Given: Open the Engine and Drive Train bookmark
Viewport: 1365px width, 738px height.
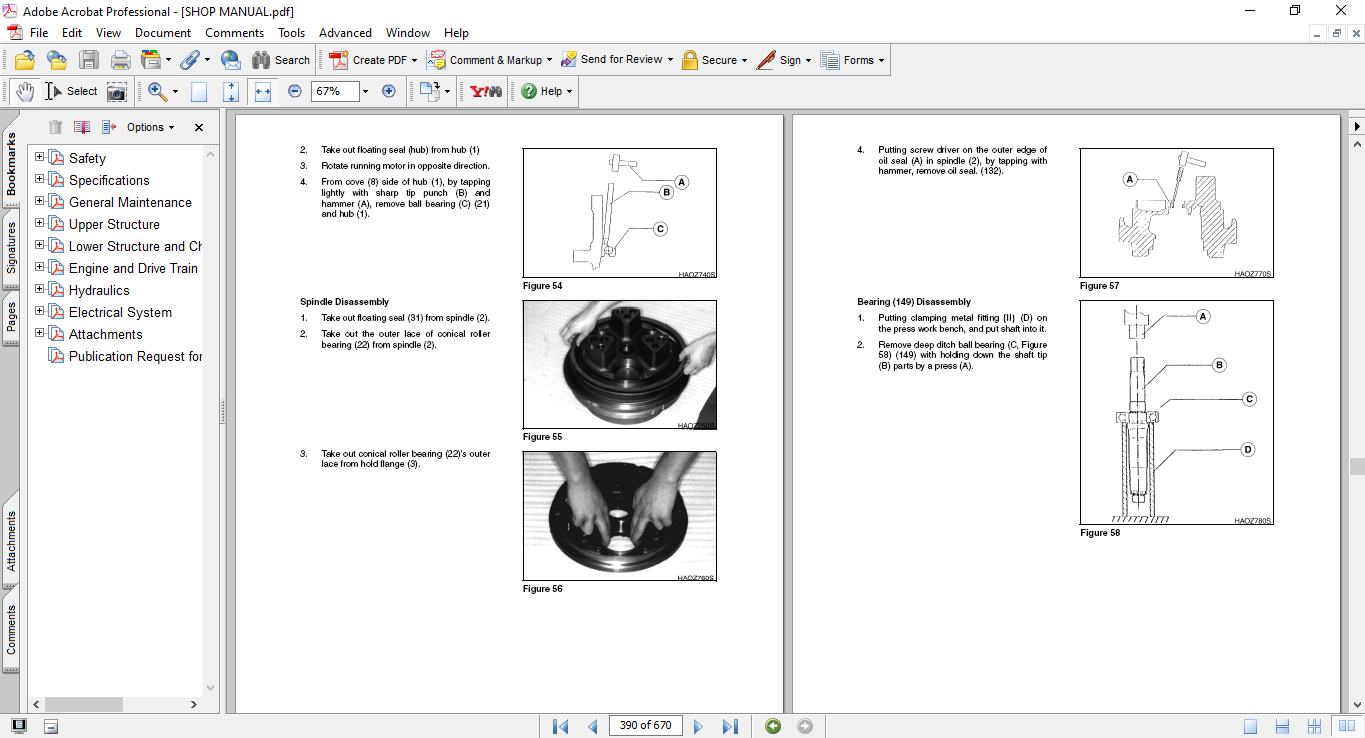Looking at the screenshot, I should 133,268.
